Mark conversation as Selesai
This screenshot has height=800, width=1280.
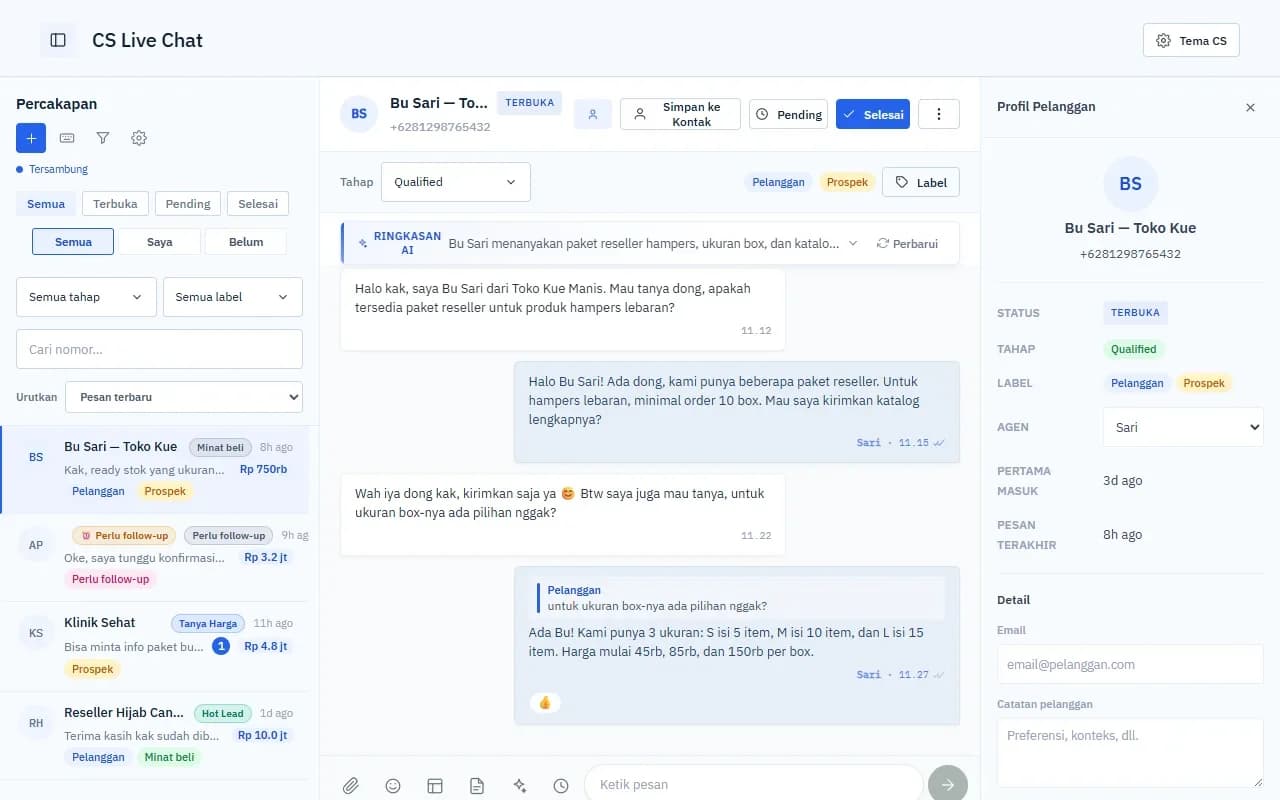[x=873, y=114]
